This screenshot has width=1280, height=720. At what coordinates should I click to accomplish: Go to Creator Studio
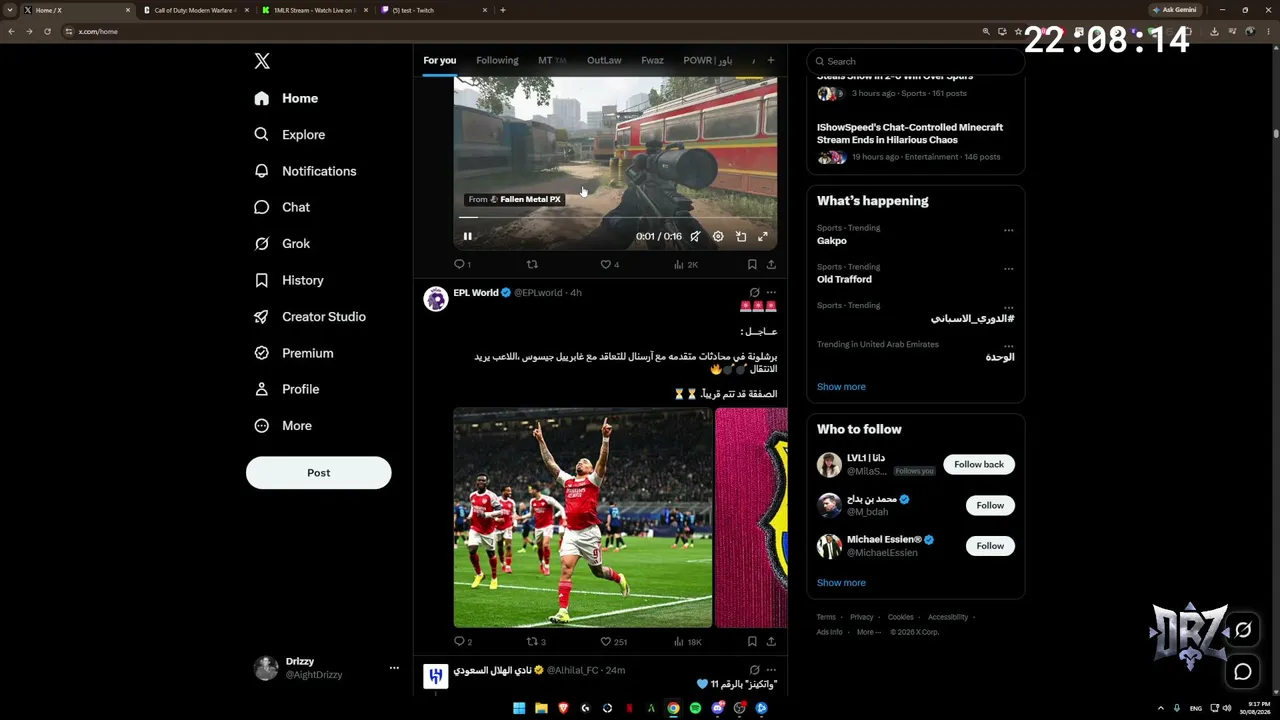tap(309, 317)
